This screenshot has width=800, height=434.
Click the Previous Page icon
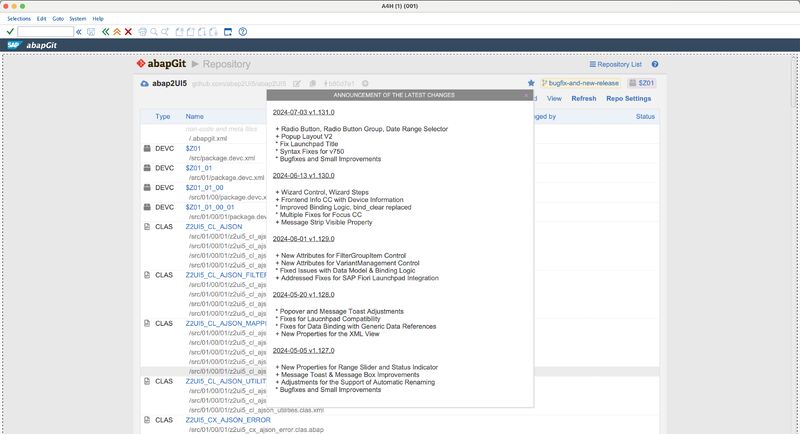point(190,32)
